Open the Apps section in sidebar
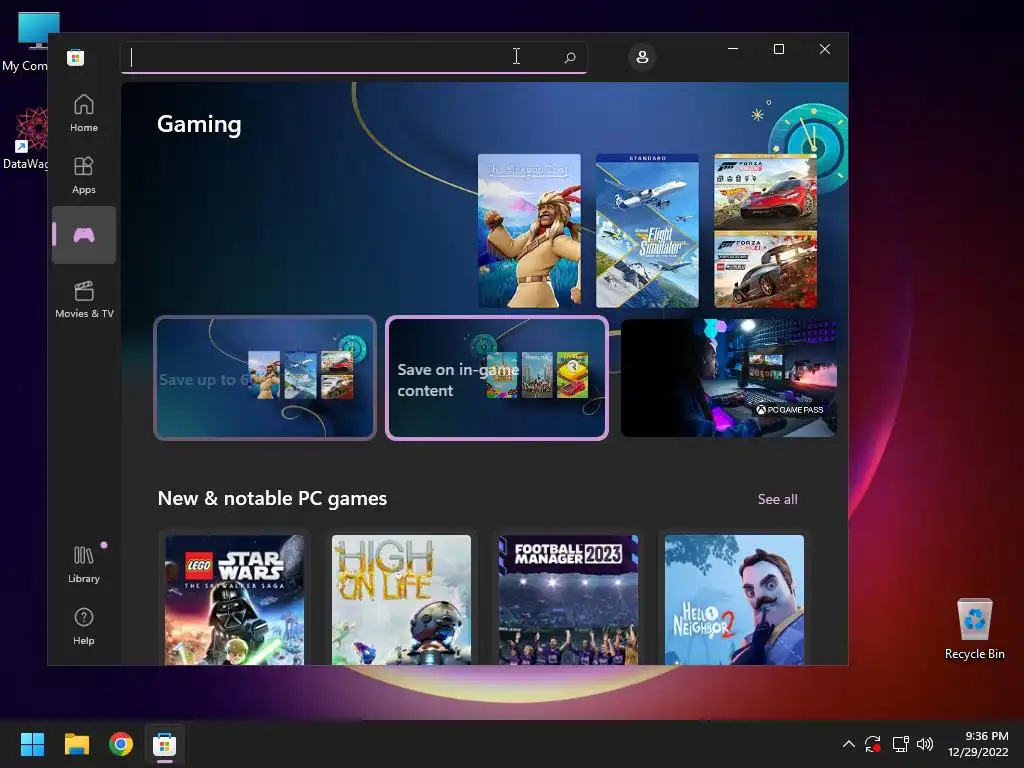1024x768 pixels. (84, 175)
